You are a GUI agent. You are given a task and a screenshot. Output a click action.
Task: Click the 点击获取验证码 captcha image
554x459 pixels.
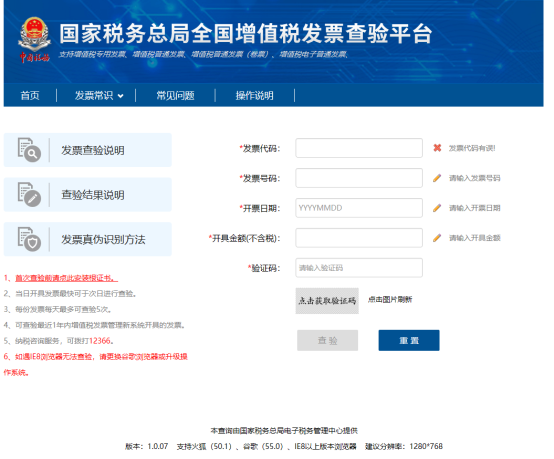[327, 301]
